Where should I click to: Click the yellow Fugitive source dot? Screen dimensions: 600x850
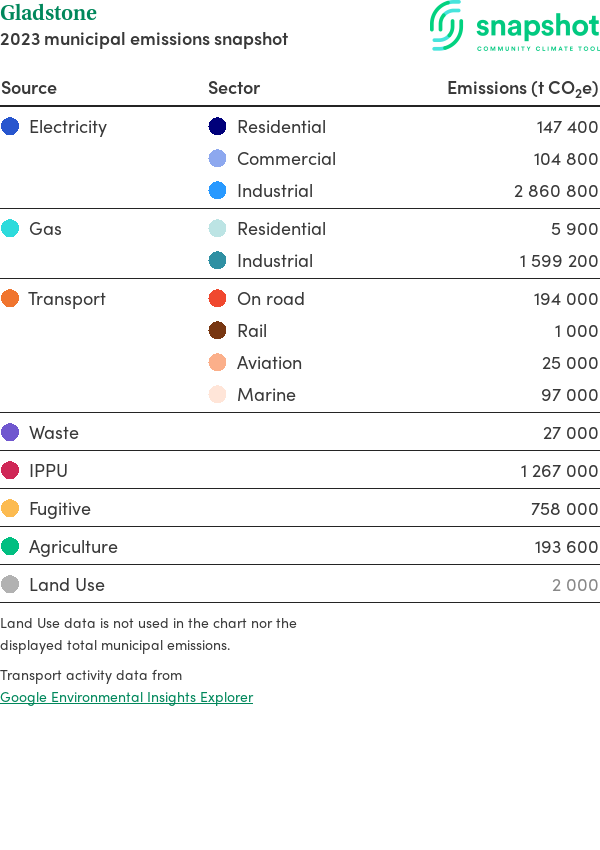(10, 509)
